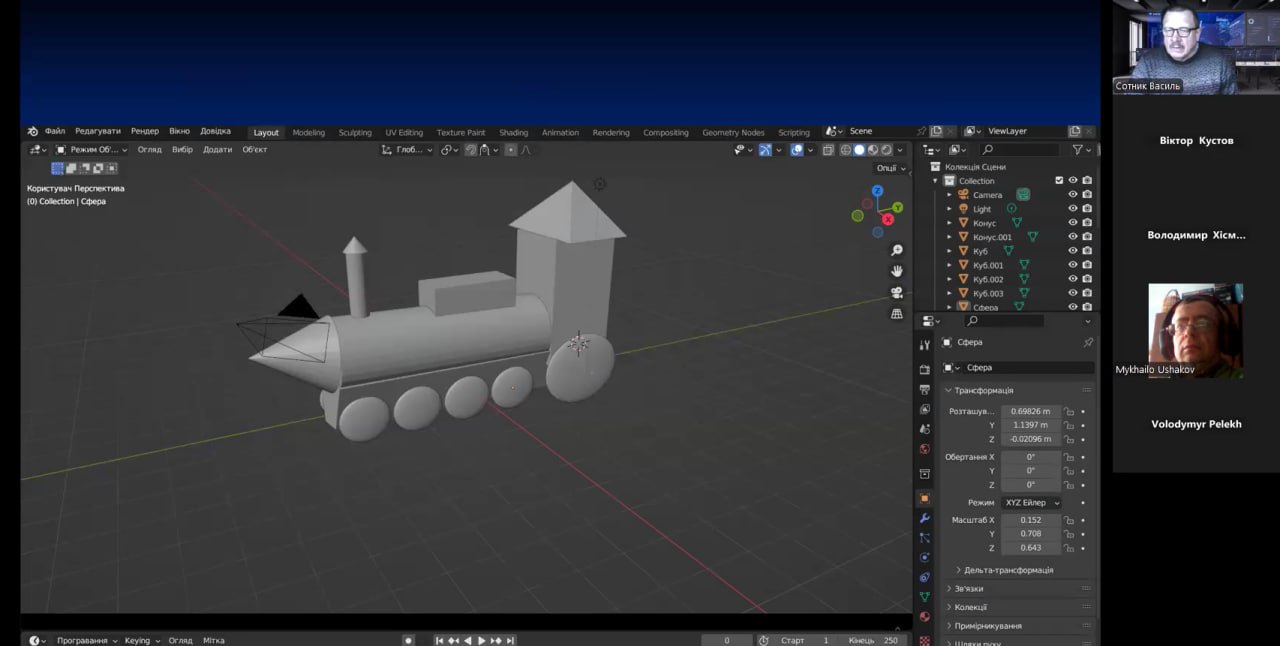This screenshot has width=1280, height=646.
Task: Open the Додати menu in the viewport header
Action: (217, 150)
